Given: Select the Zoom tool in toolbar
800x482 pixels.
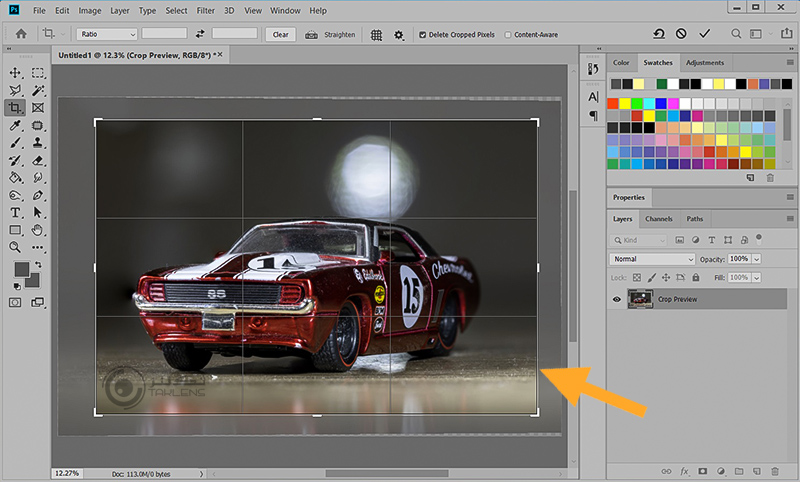Looking at the screenshot, I should 16,246.
